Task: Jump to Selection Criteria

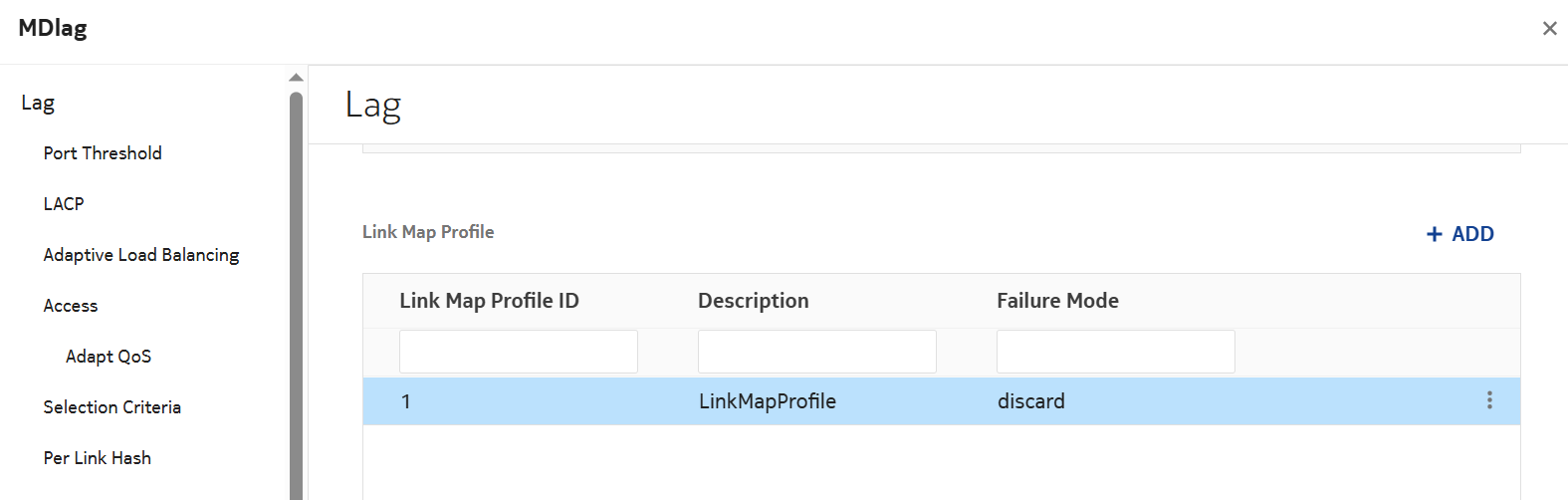Action: pyautogui.click(x=112, y=407)
